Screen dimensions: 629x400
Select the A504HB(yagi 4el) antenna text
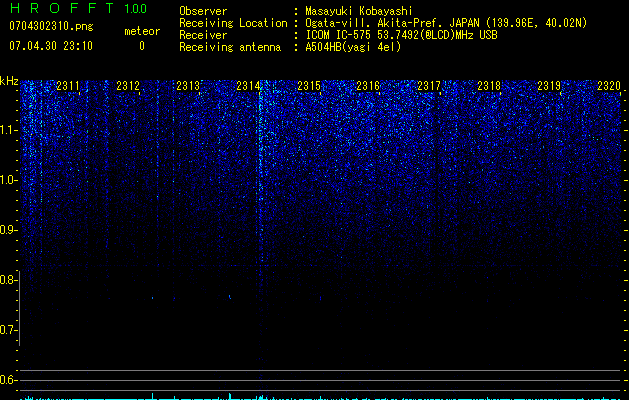click(353, 47)
